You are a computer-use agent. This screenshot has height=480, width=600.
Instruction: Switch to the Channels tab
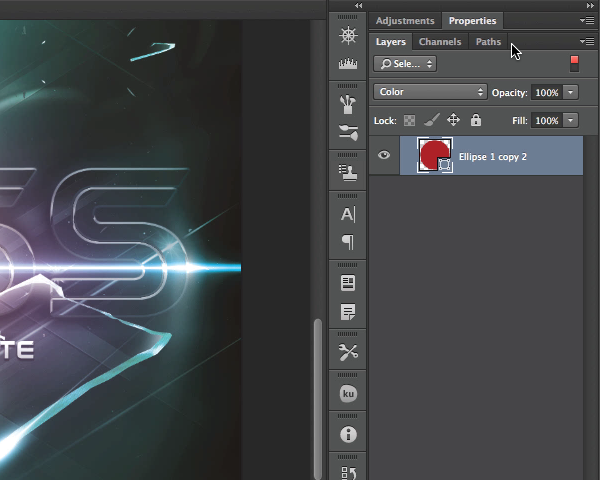pyautogui.click(x=440, y=42)
